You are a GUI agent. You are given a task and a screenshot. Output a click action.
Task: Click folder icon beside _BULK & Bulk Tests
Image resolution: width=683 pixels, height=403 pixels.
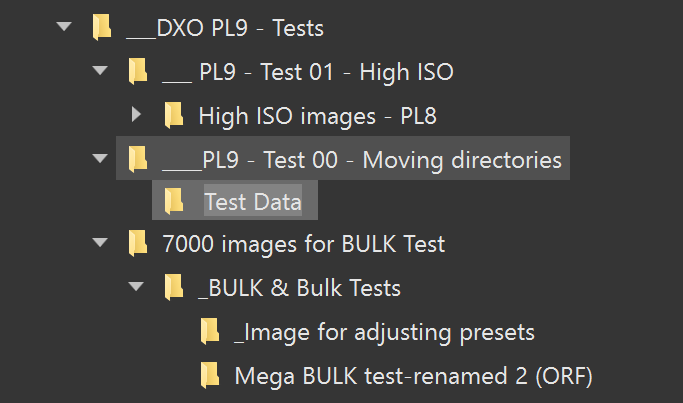(x=174, y=288)
